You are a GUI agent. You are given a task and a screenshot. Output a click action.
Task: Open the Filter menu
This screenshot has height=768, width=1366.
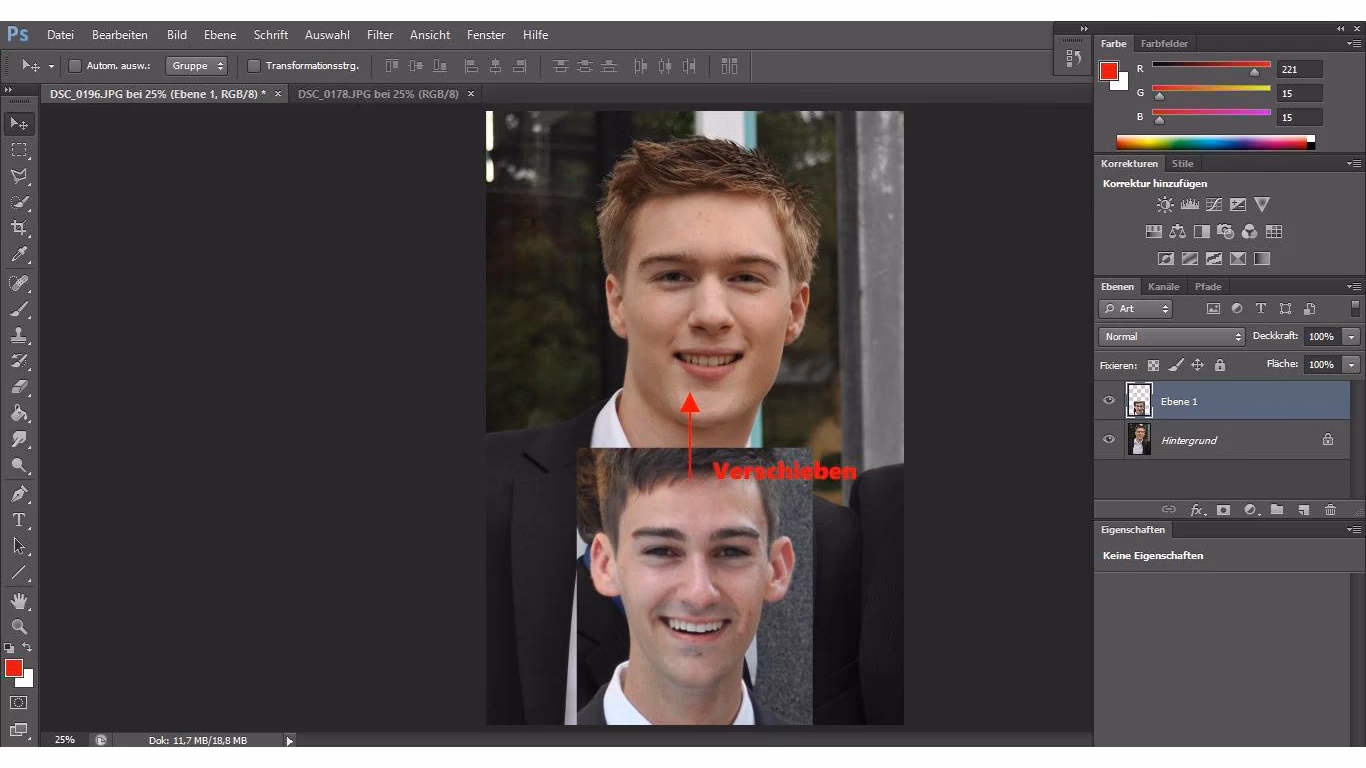[x=380, y=34]
